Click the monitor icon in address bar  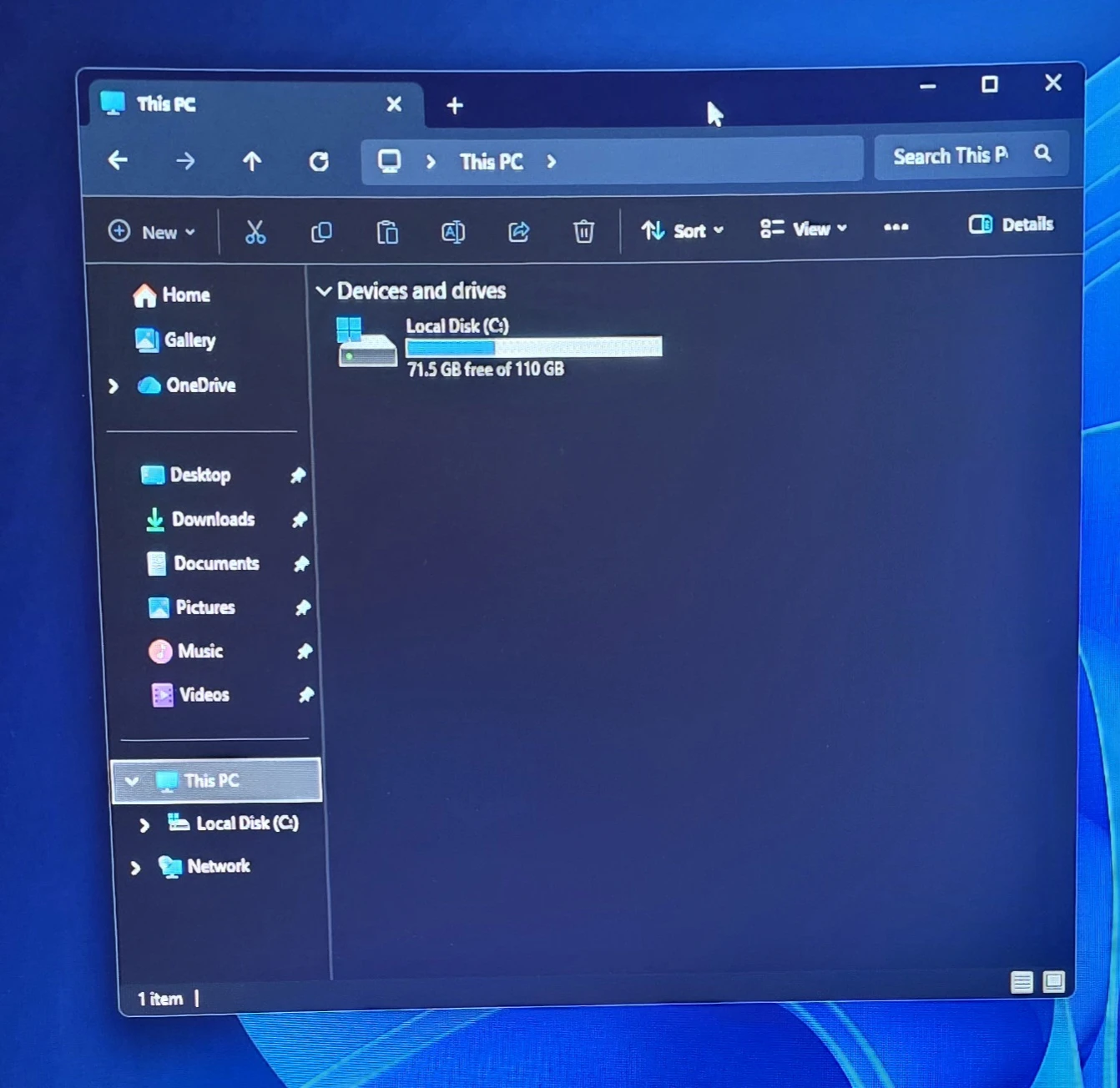(x=390, y=161)
